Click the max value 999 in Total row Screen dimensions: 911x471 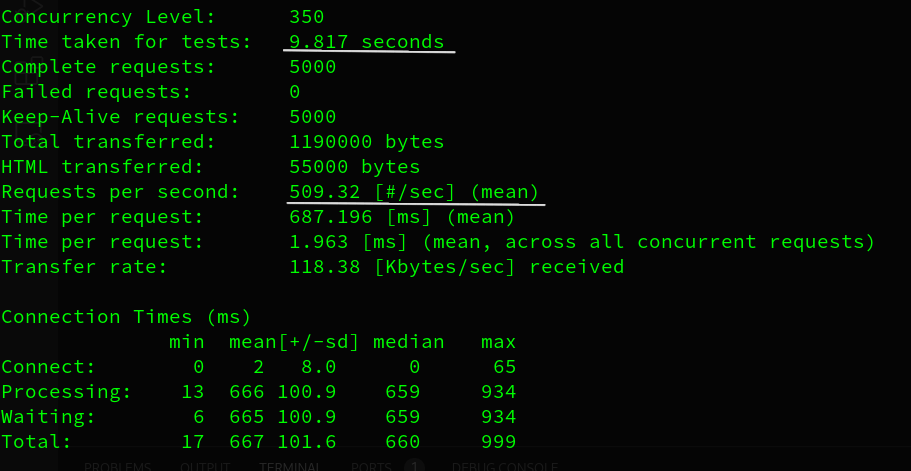coord(498,442)
